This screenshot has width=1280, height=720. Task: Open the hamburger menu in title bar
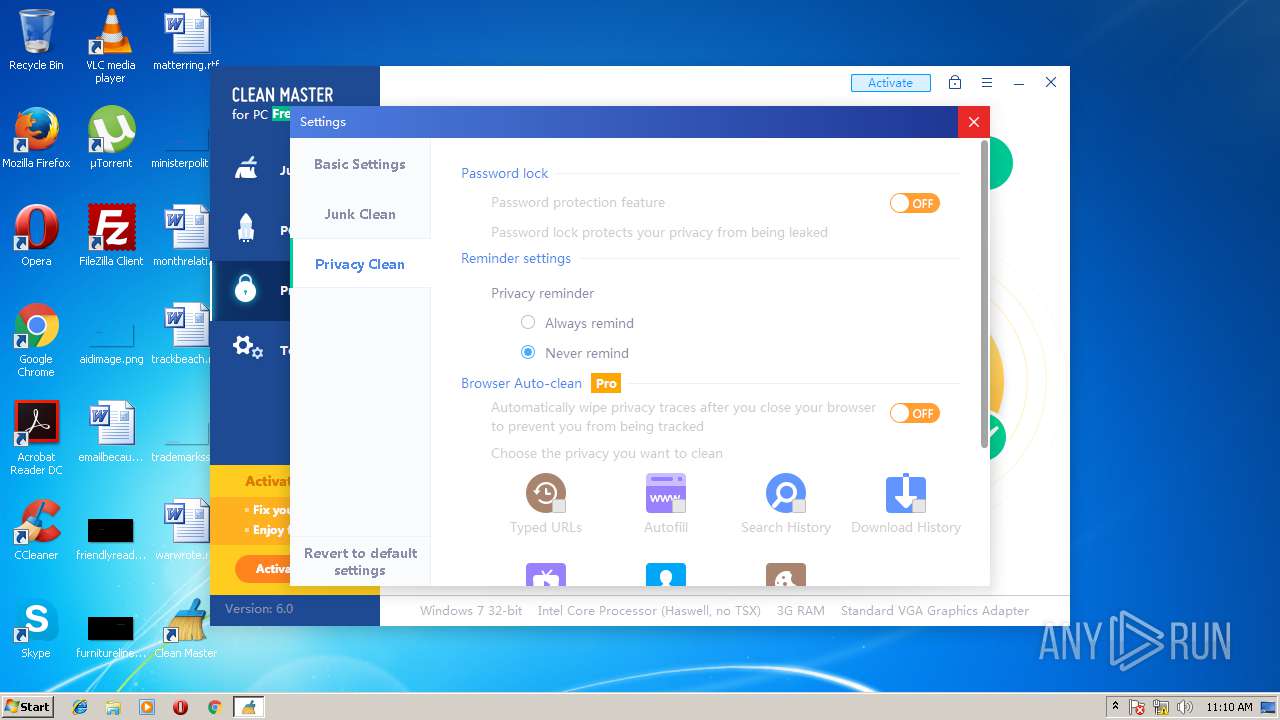click(987, 83)
